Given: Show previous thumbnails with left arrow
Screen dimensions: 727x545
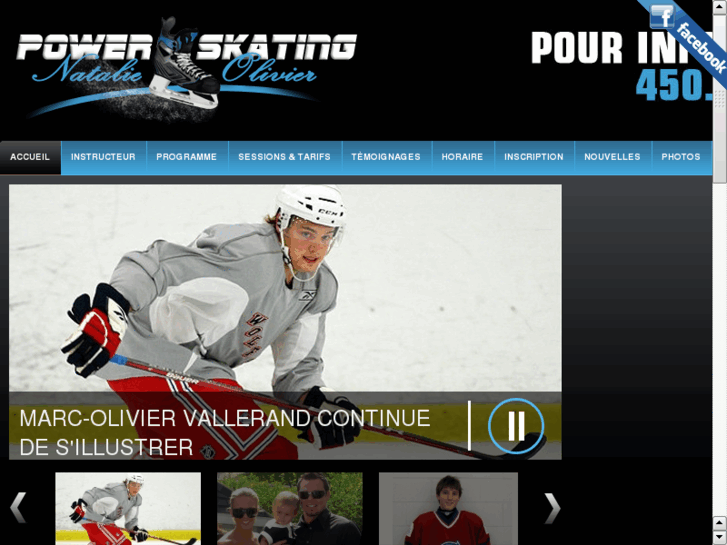Looking at the screenshot, I should (x=19, y=508).
